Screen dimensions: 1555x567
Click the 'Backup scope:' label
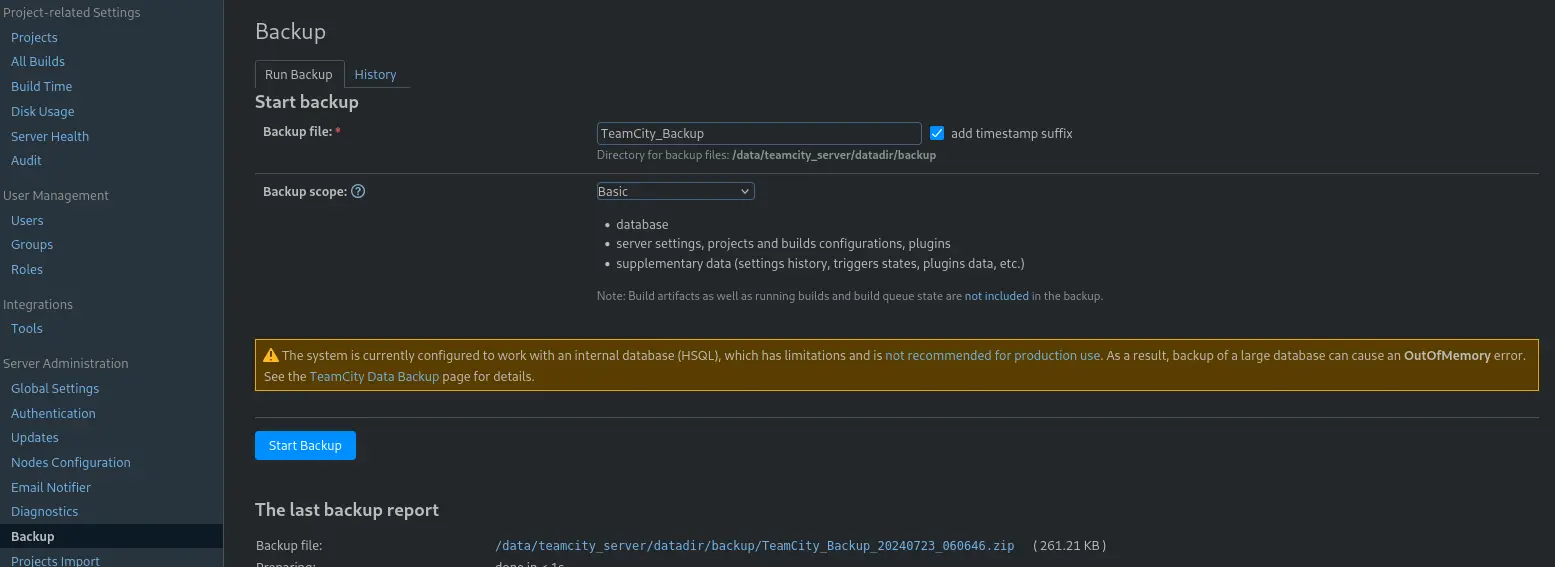point(305,191)
